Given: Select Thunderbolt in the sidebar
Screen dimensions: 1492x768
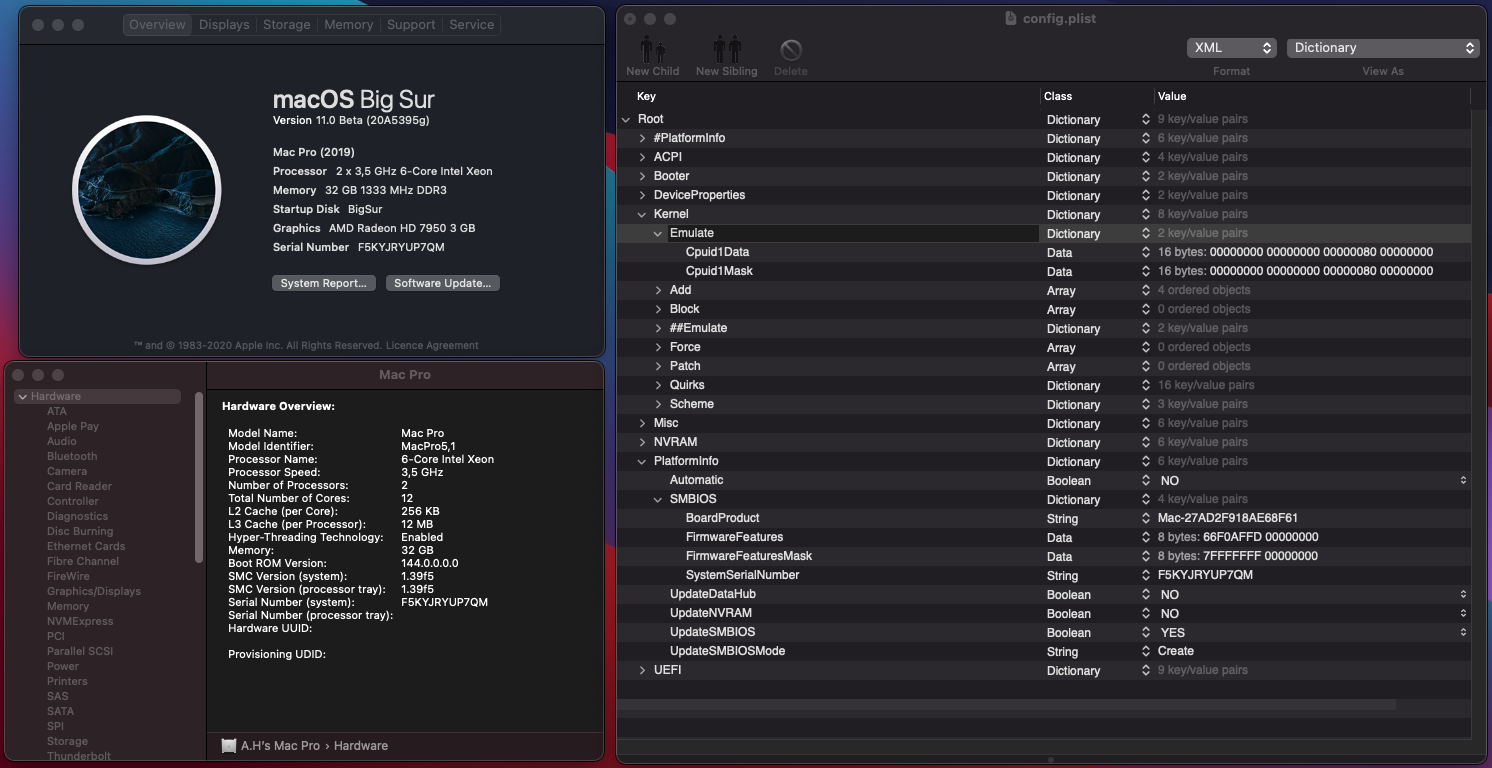Looking at the screenshot, I should tap(79, 756).
